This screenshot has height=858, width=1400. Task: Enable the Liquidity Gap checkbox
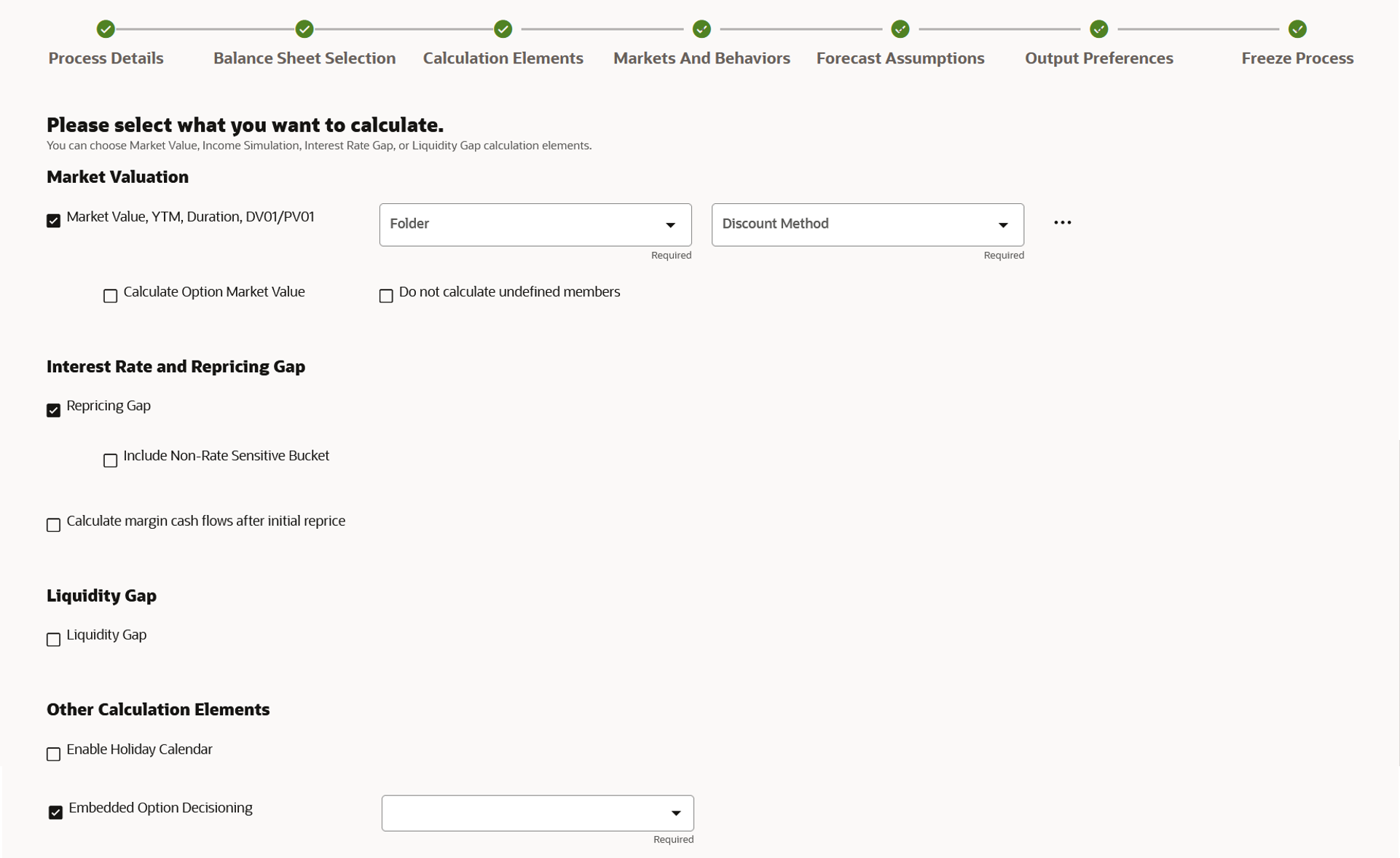click(54, 639)
